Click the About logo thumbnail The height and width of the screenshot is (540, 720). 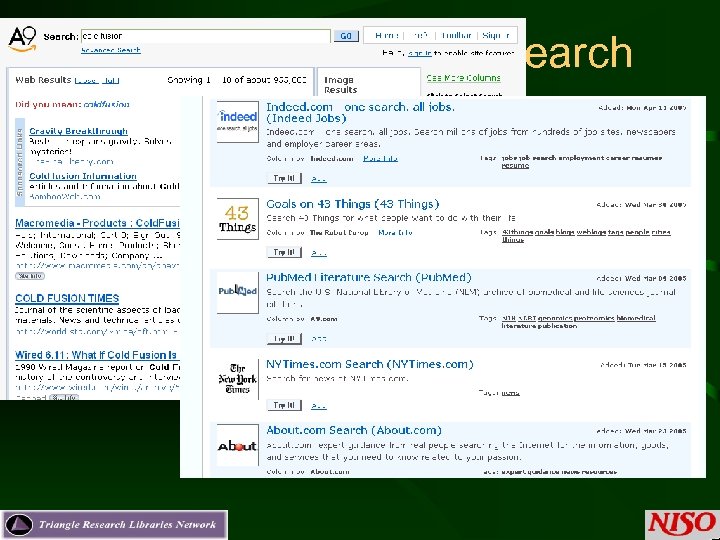click(x=237, y=445)
